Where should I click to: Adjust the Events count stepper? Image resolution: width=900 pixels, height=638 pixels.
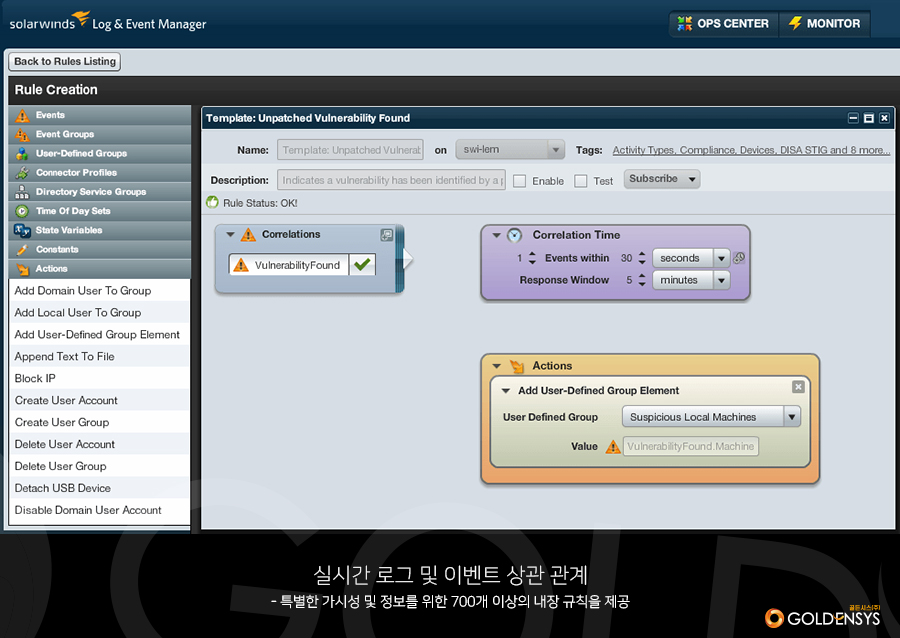pos(532,258)
